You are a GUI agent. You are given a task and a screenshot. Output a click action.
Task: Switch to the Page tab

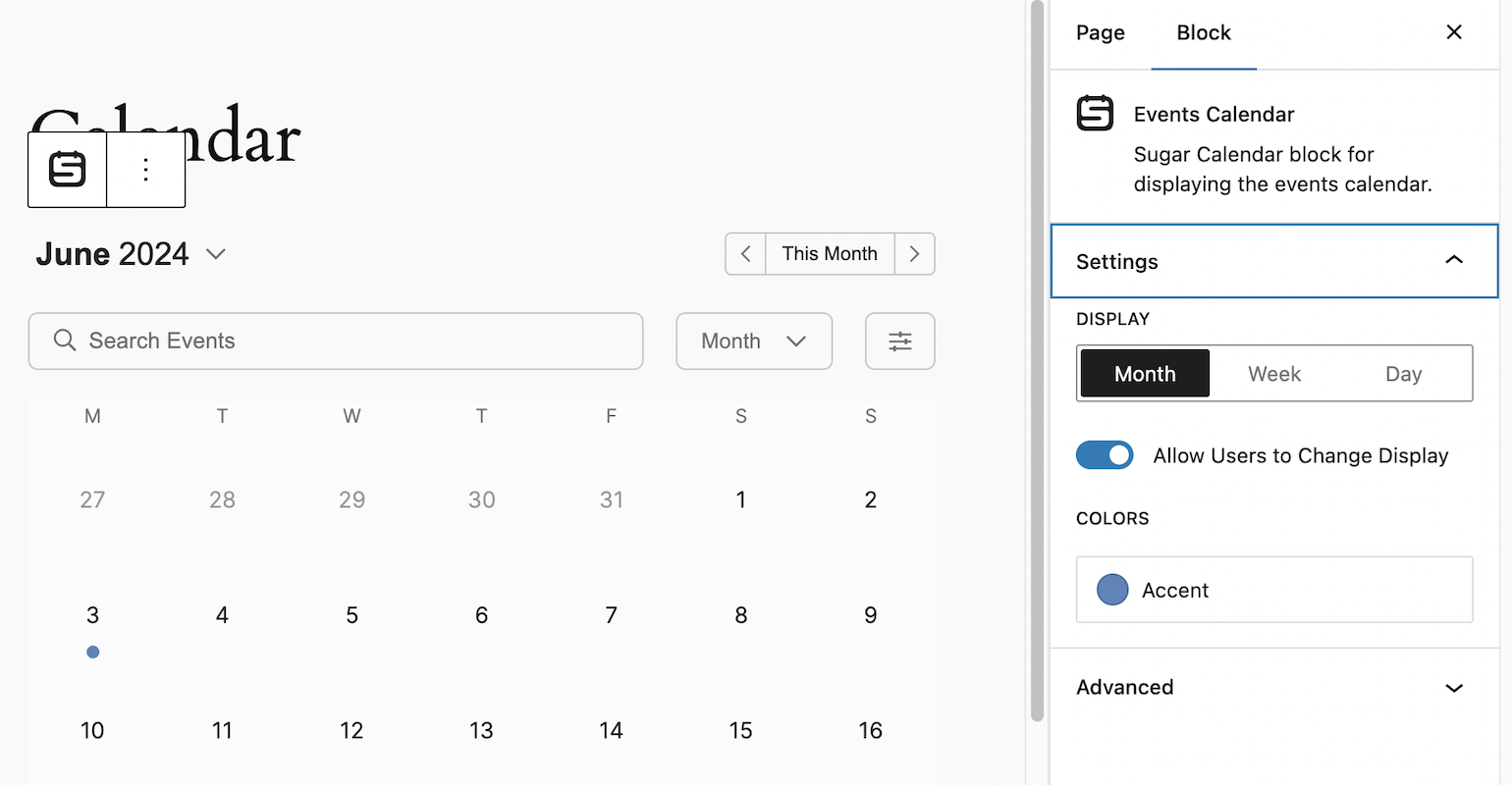point(1100,32)
